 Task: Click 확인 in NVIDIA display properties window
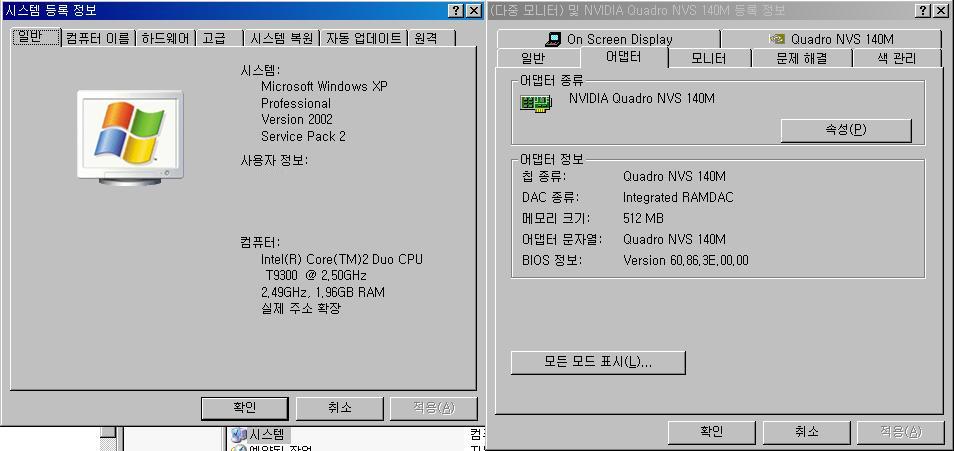click(x=711, y=432)
